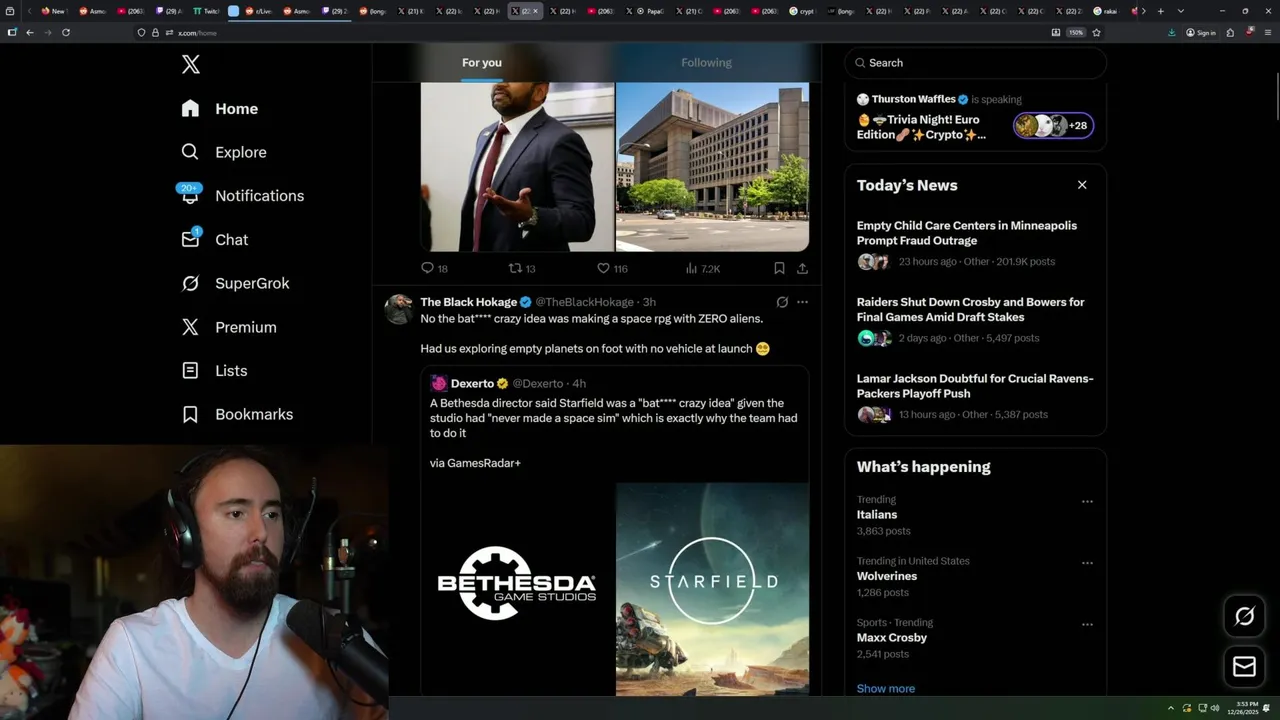This screenshot has width=1280, height=720.
Task: Open Premium in the sidebar
Action: coord(229,327)
